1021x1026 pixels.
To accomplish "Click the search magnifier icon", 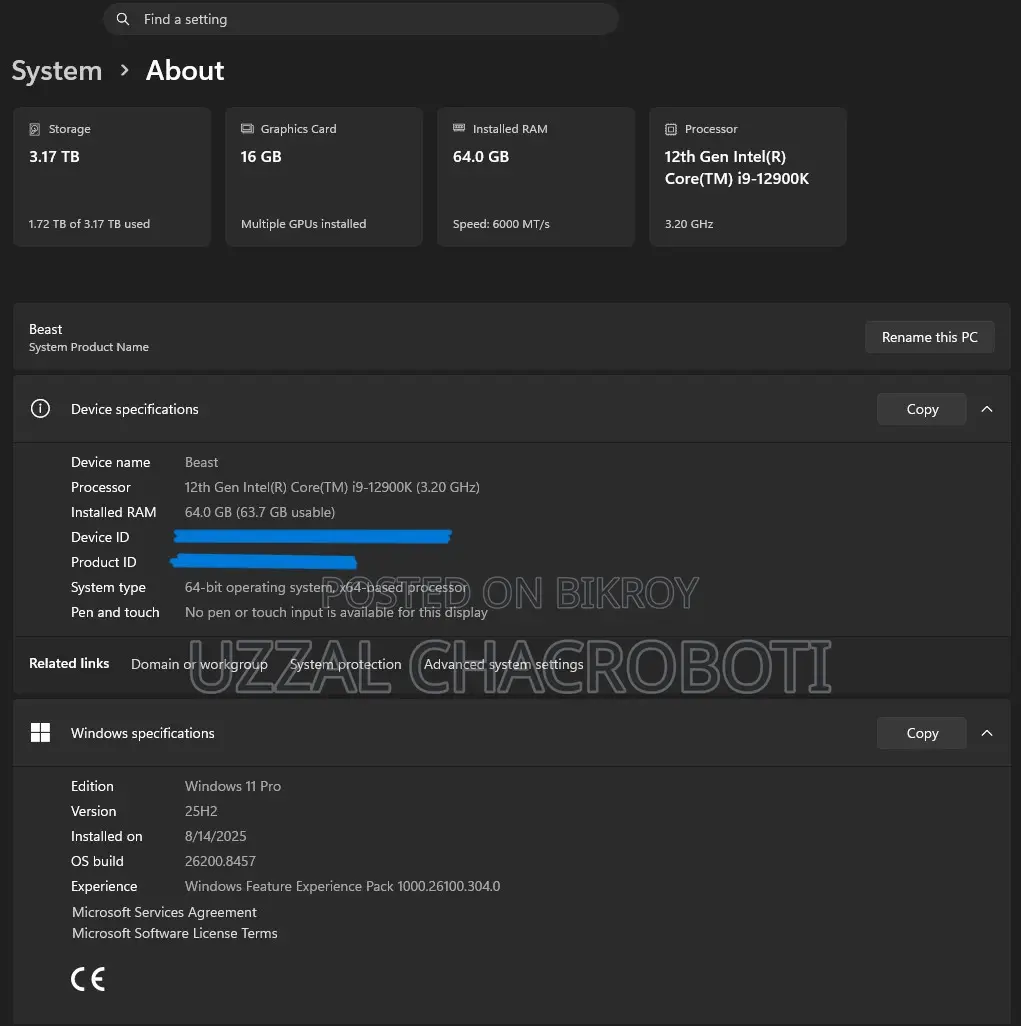I will pyautogui.click(x=122, y=19).
